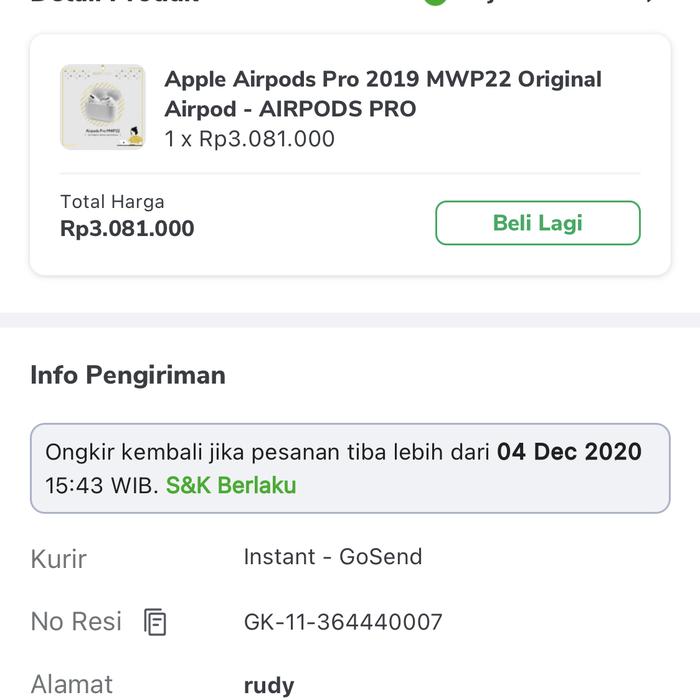Screen dimensions: 700x700
Task: Tap the Instant - GoSend courier text
Action: point(333,556)
